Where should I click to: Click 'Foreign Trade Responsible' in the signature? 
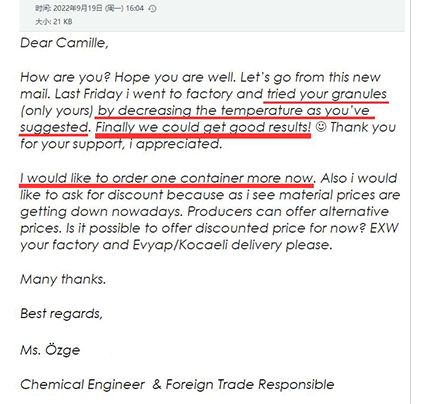coord(250,385)
